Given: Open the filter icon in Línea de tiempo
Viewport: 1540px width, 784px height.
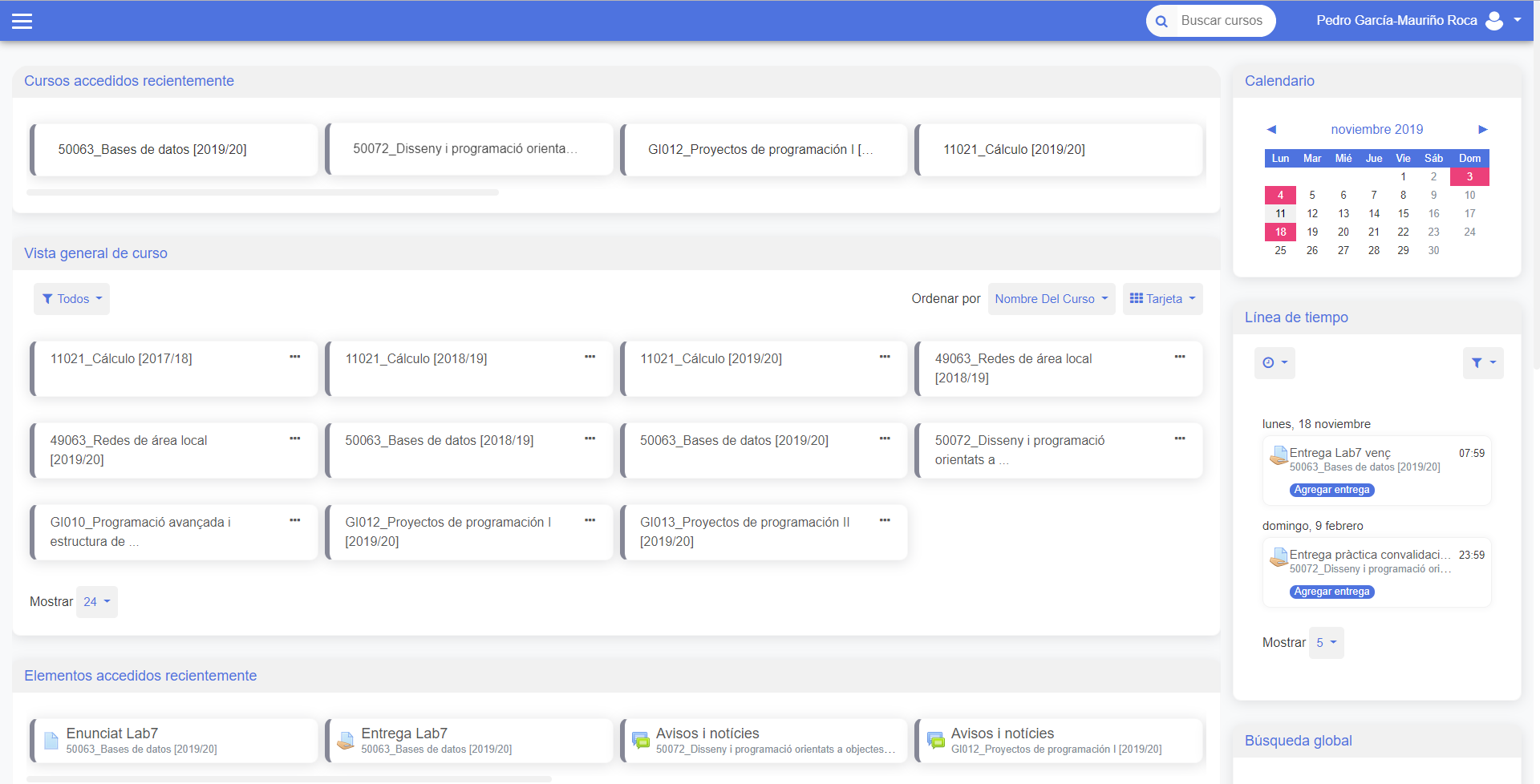Looking at the screenshot, I should click(1482, 362).
